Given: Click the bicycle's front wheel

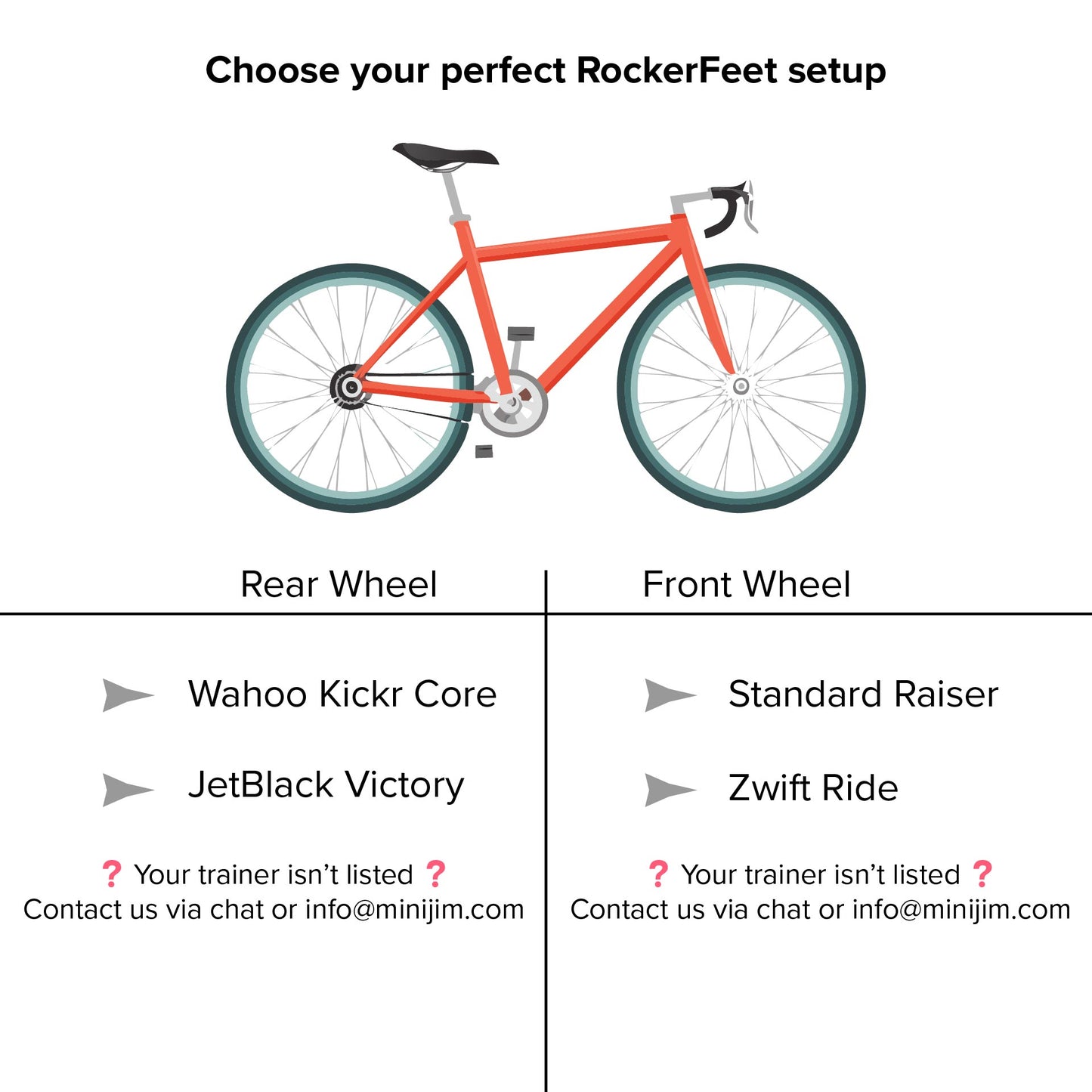Looking at the screenshot, I should click(x=741, y=388).
